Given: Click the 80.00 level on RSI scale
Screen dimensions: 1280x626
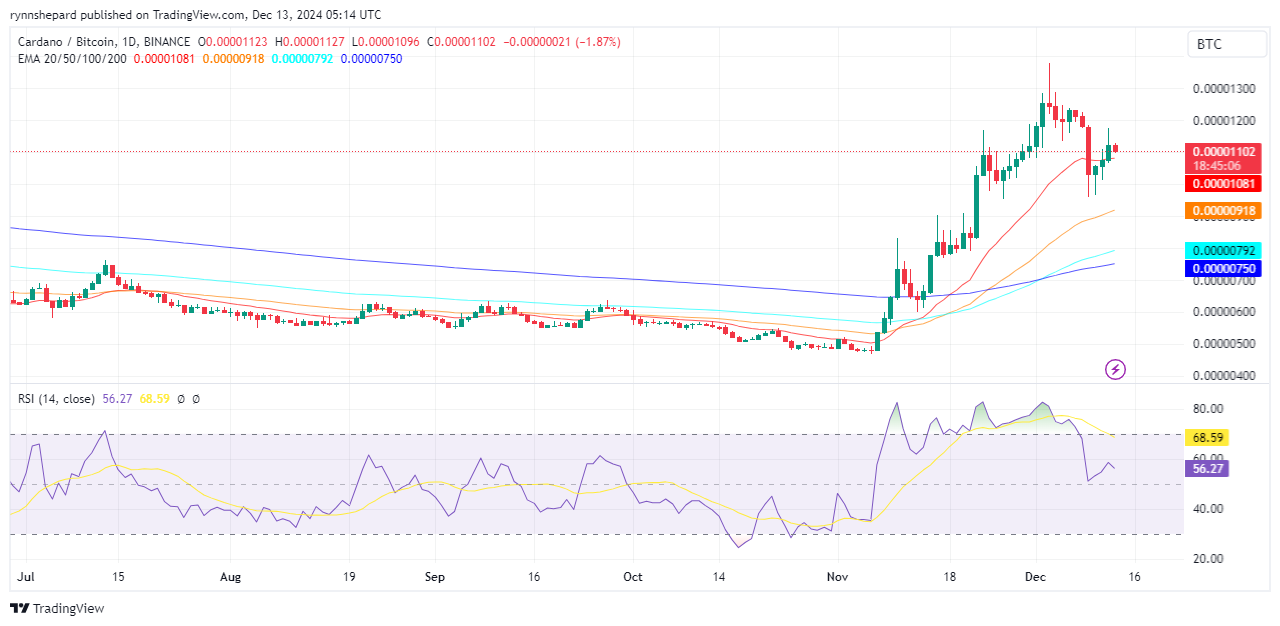Looking at the screenshot, I should click(x=1208, y=409).
